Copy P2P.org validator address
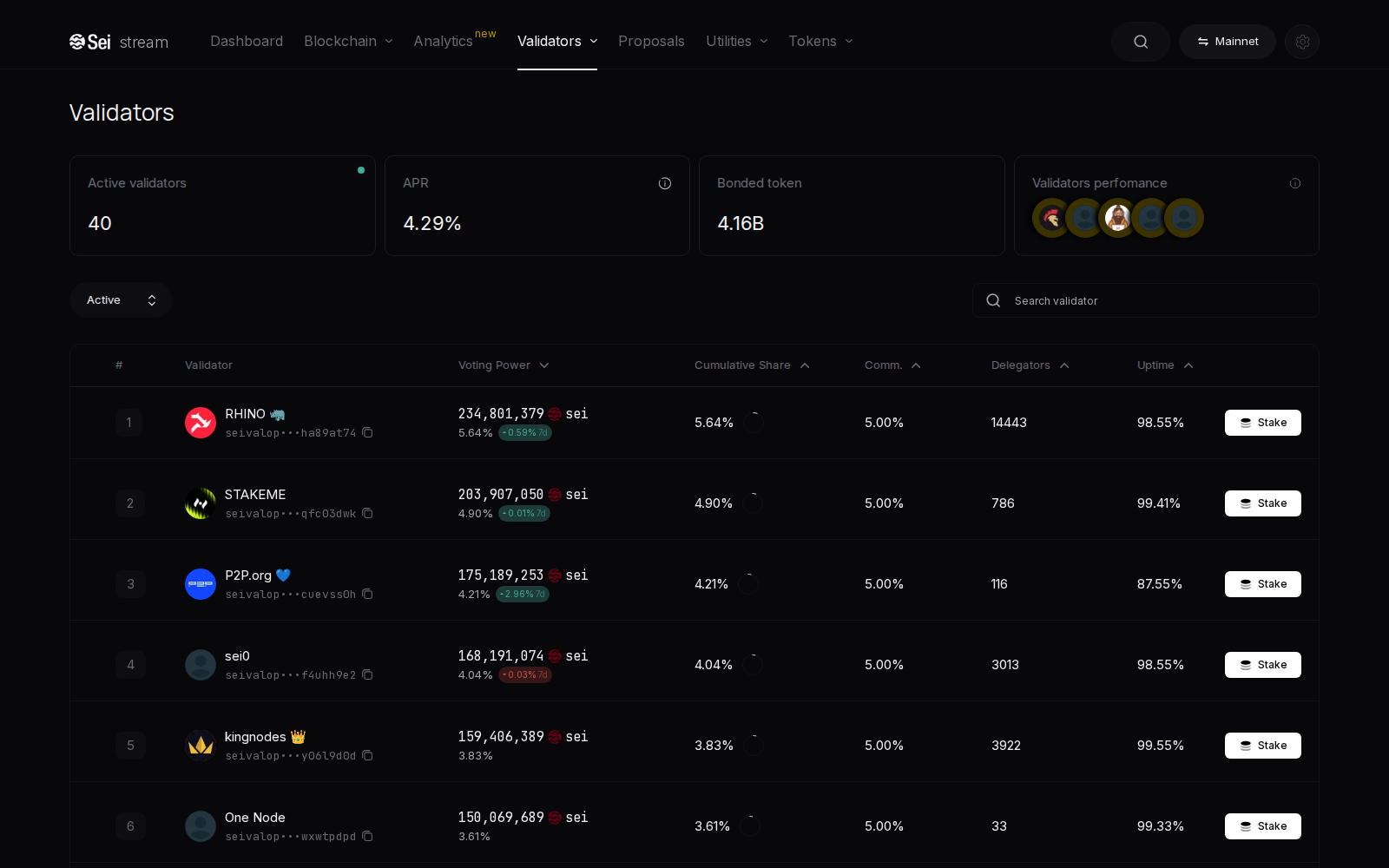The height and width of the screenshot is (868, 1389). click(x=367, y=594)
